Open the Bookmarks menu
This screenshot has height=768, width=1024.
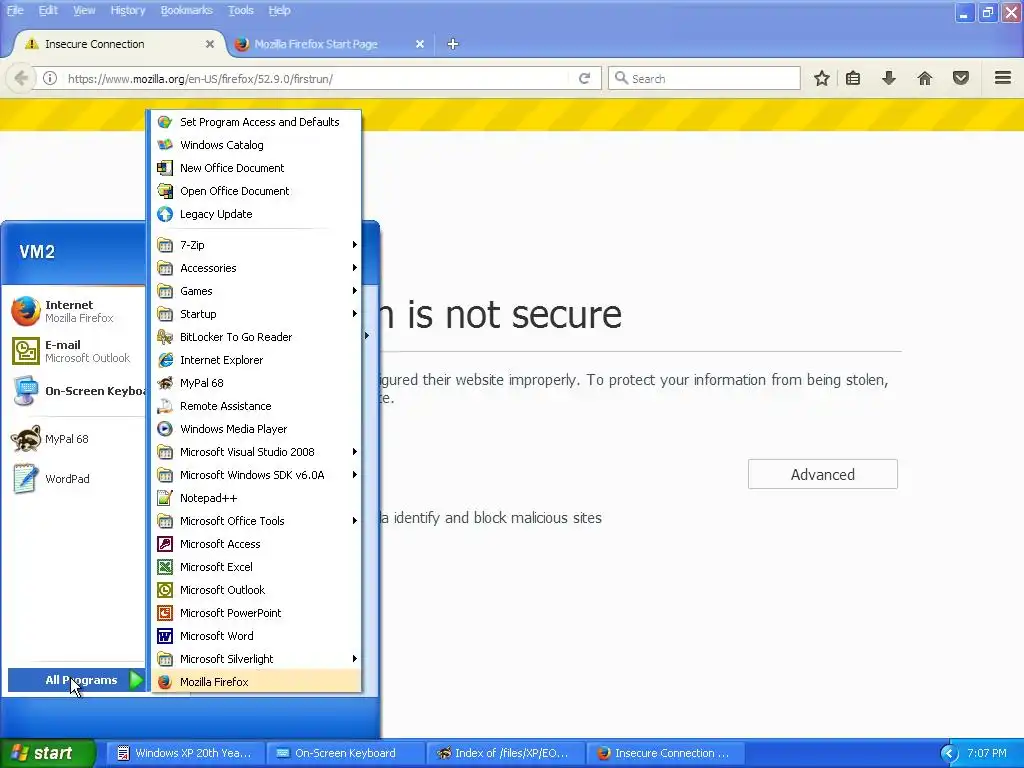click(187, 10)
